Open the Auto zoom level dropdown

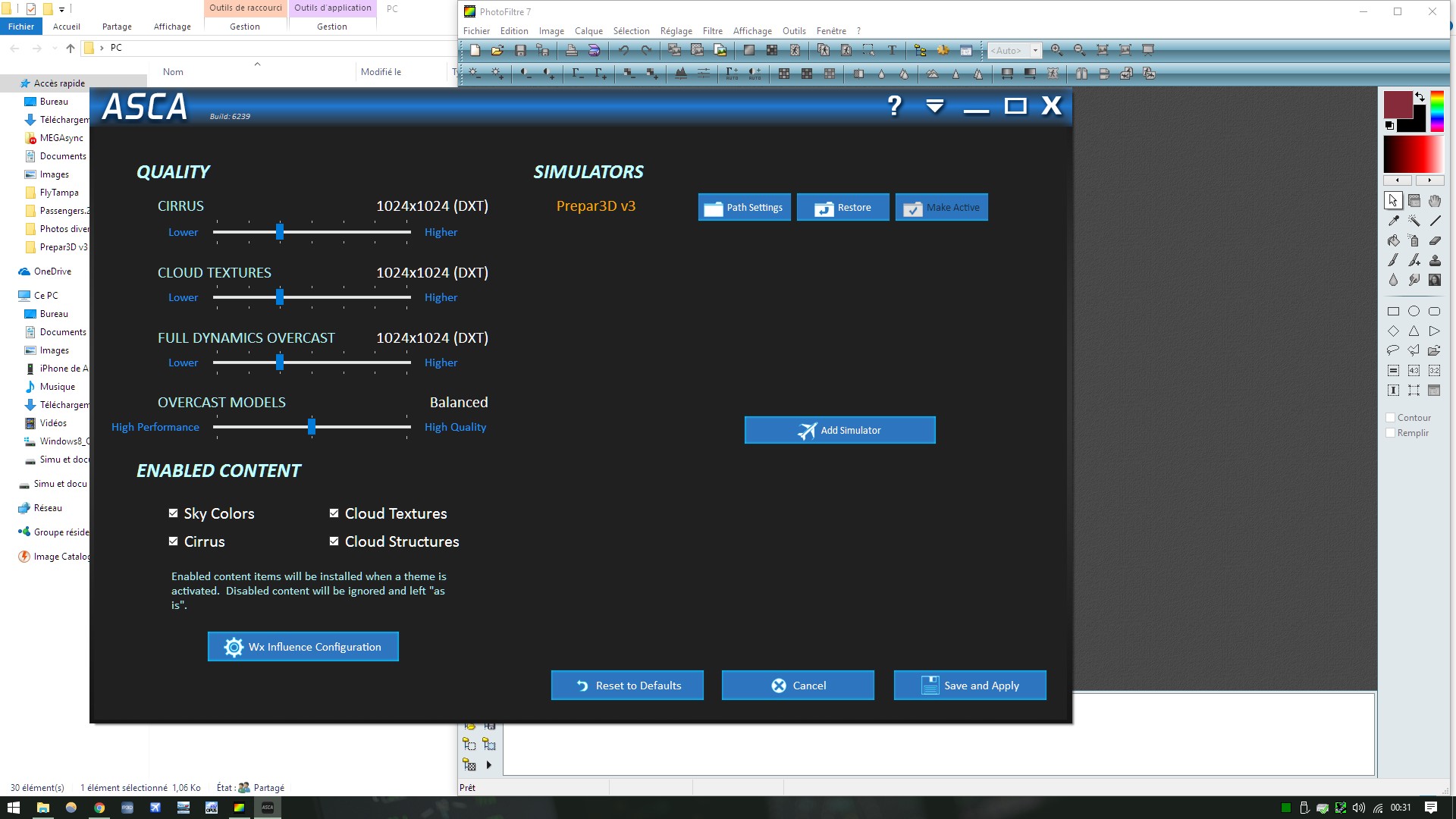click(x=1035, y=50)
